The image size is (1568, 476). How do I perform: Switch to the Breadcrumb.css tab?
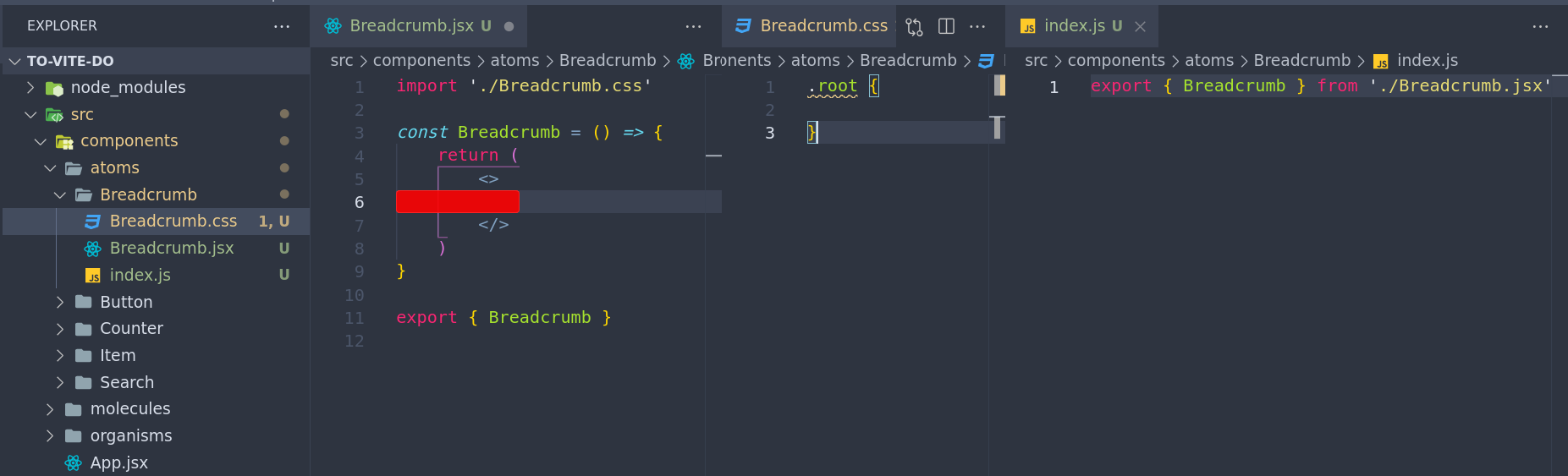click(810, 26)
